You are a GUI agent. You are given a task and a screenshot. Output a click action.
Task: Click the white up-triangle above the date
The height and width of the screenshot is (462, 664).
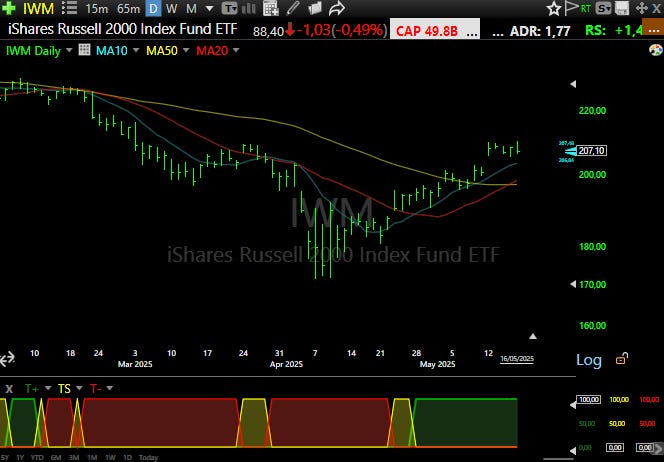pos(533,336)
